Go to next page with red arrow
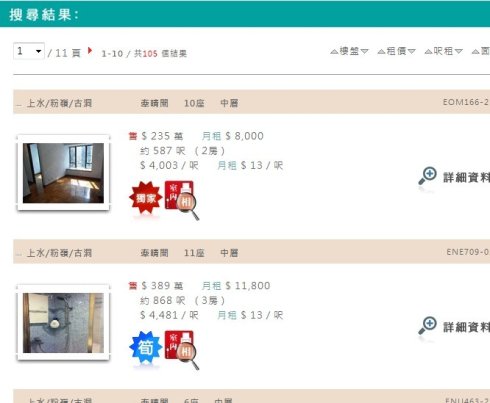 (x=90, y=51)
